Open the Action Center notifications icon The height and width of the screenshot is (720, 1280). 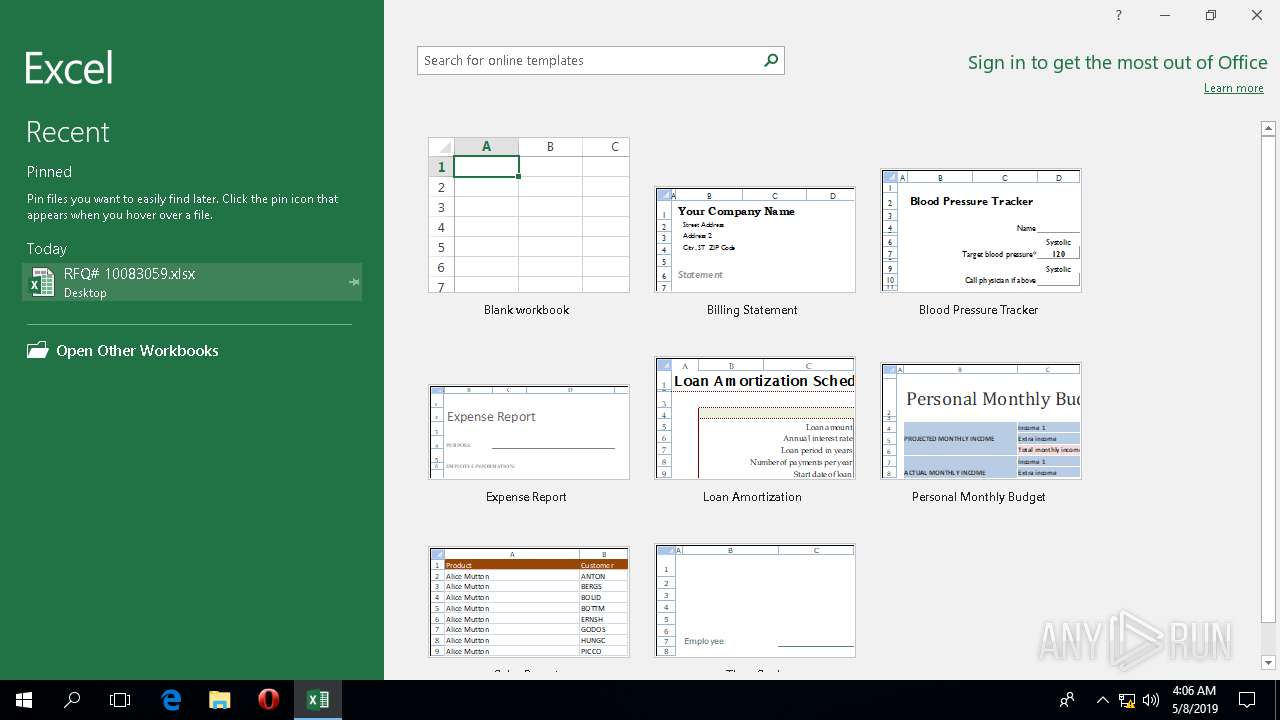coord(1247,700)
